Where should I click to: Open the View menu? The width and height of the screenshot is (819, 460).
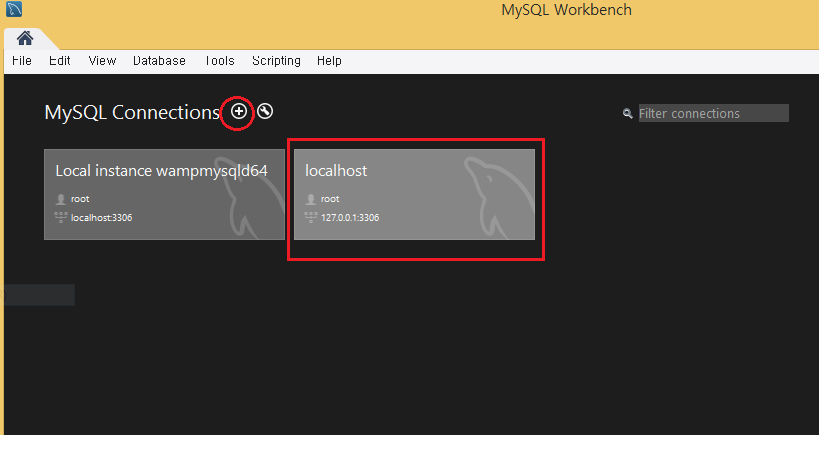pos(102,61)
